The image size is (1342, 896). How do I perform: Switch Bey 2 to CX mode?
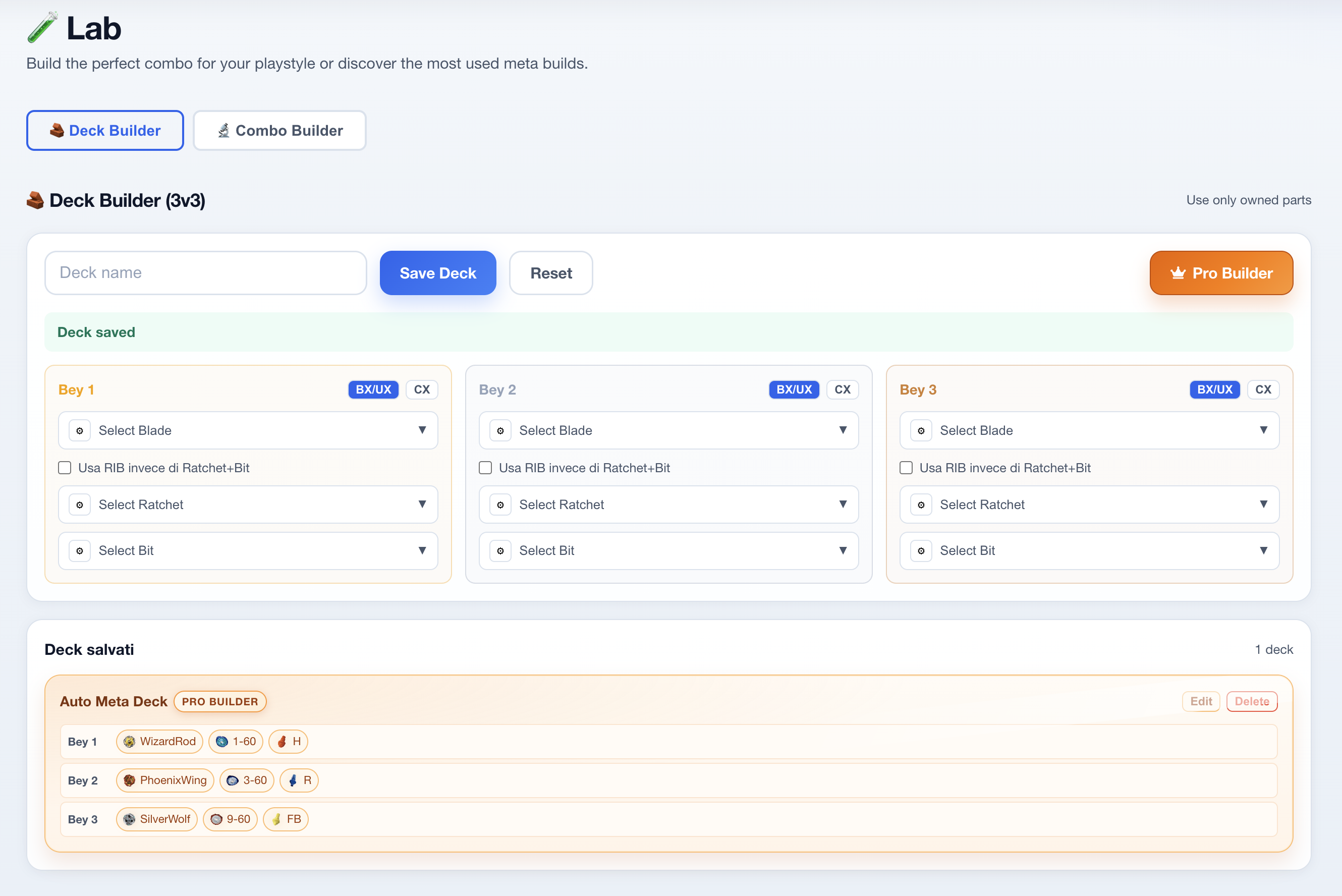tap(842, 389)
